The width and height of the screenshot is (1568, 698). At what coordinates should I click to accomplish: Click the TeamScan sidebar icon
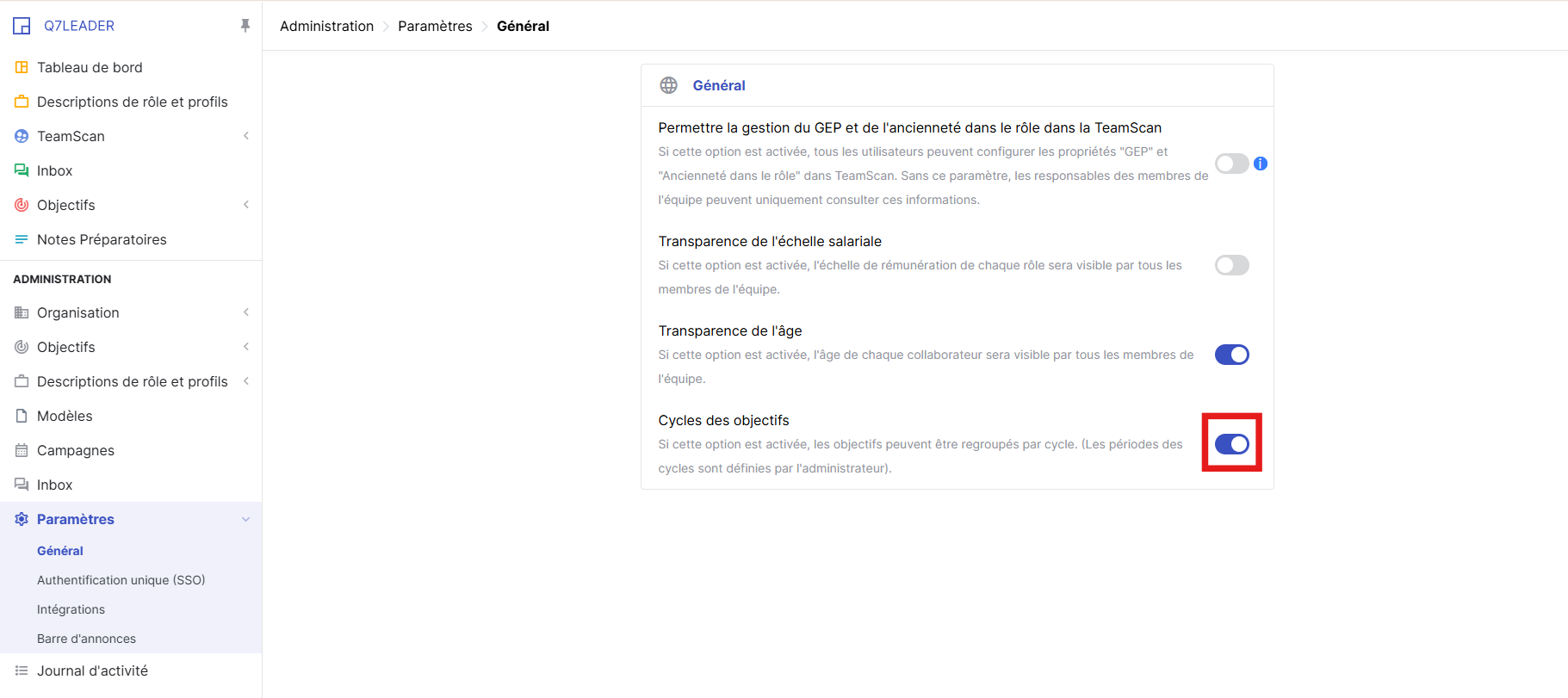[22, 136]
